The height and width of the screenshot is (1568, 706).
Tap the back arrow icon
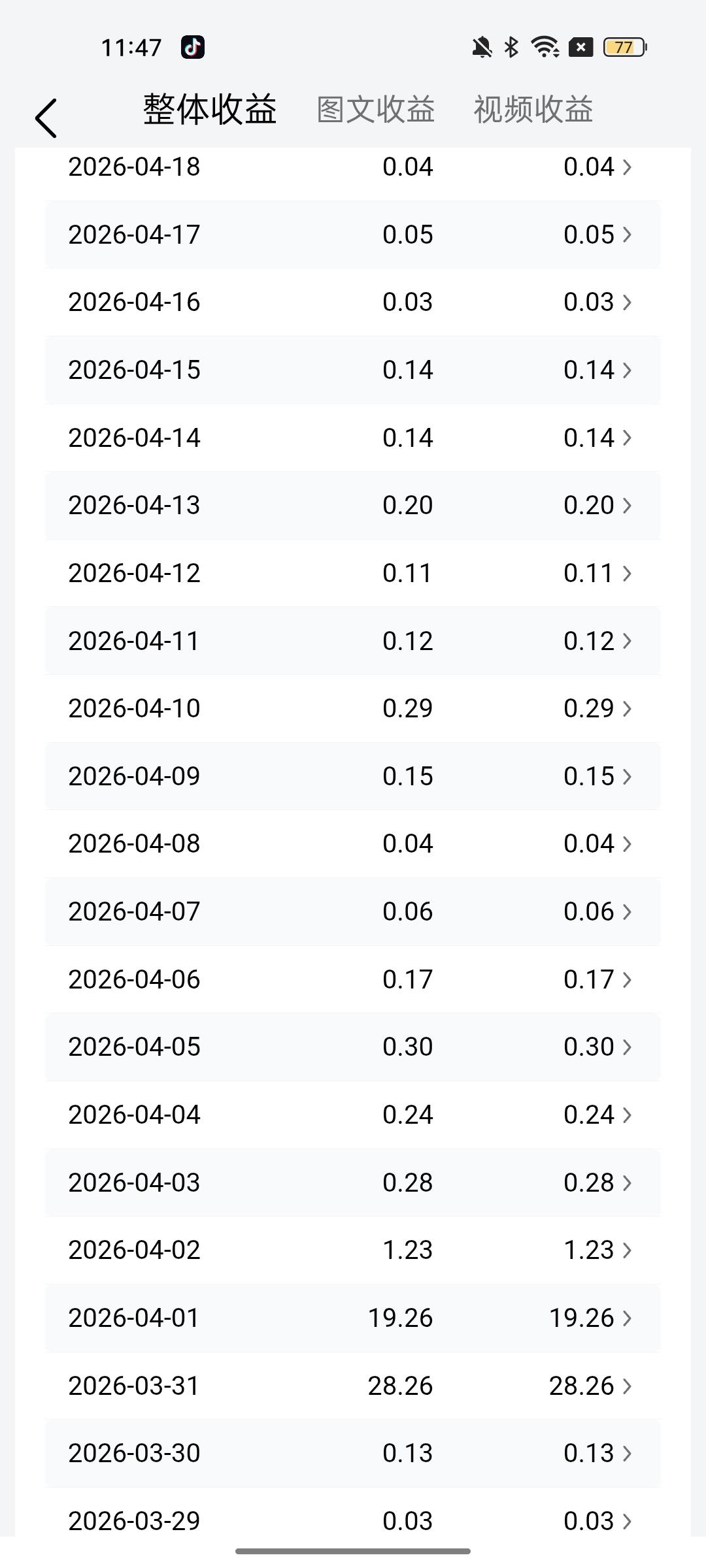point(46,118)
